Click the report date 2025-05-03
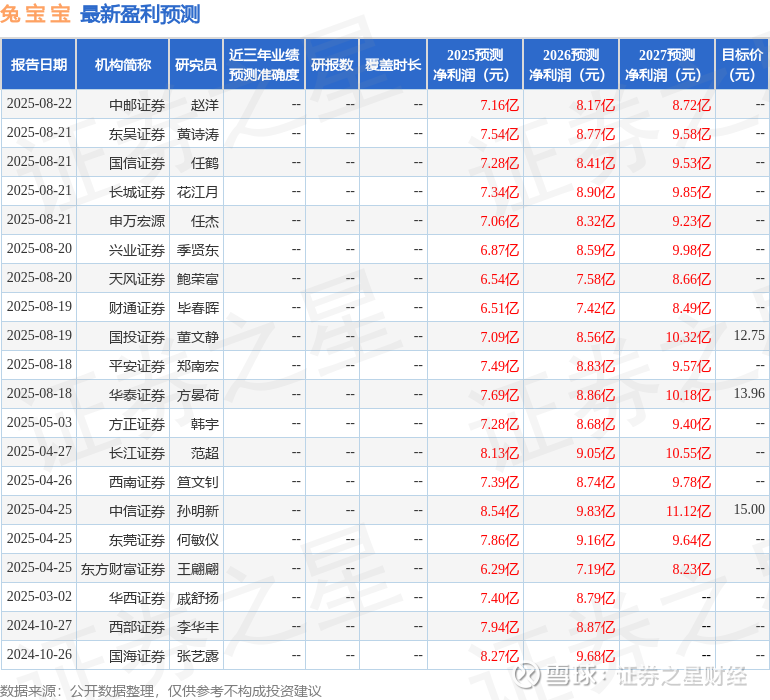 point(39,422)
